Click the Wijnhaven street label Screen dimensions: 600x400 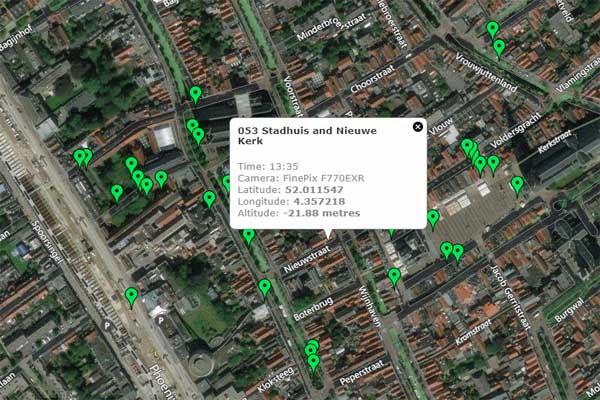click(370, 306)
